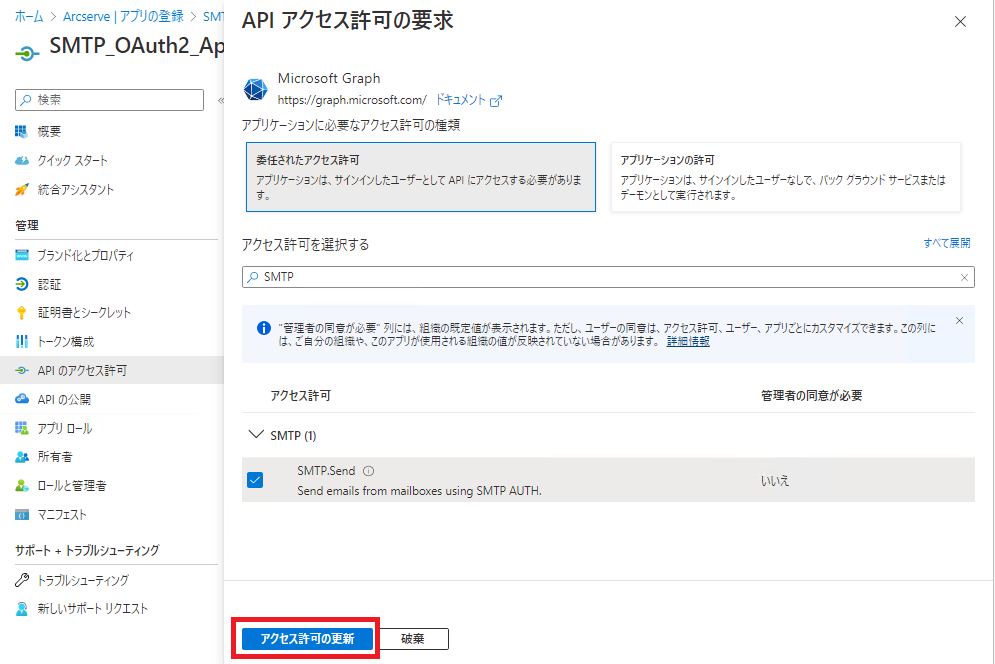Open トークン構成 menu item
Screen dimensions: 995x664
65,342
